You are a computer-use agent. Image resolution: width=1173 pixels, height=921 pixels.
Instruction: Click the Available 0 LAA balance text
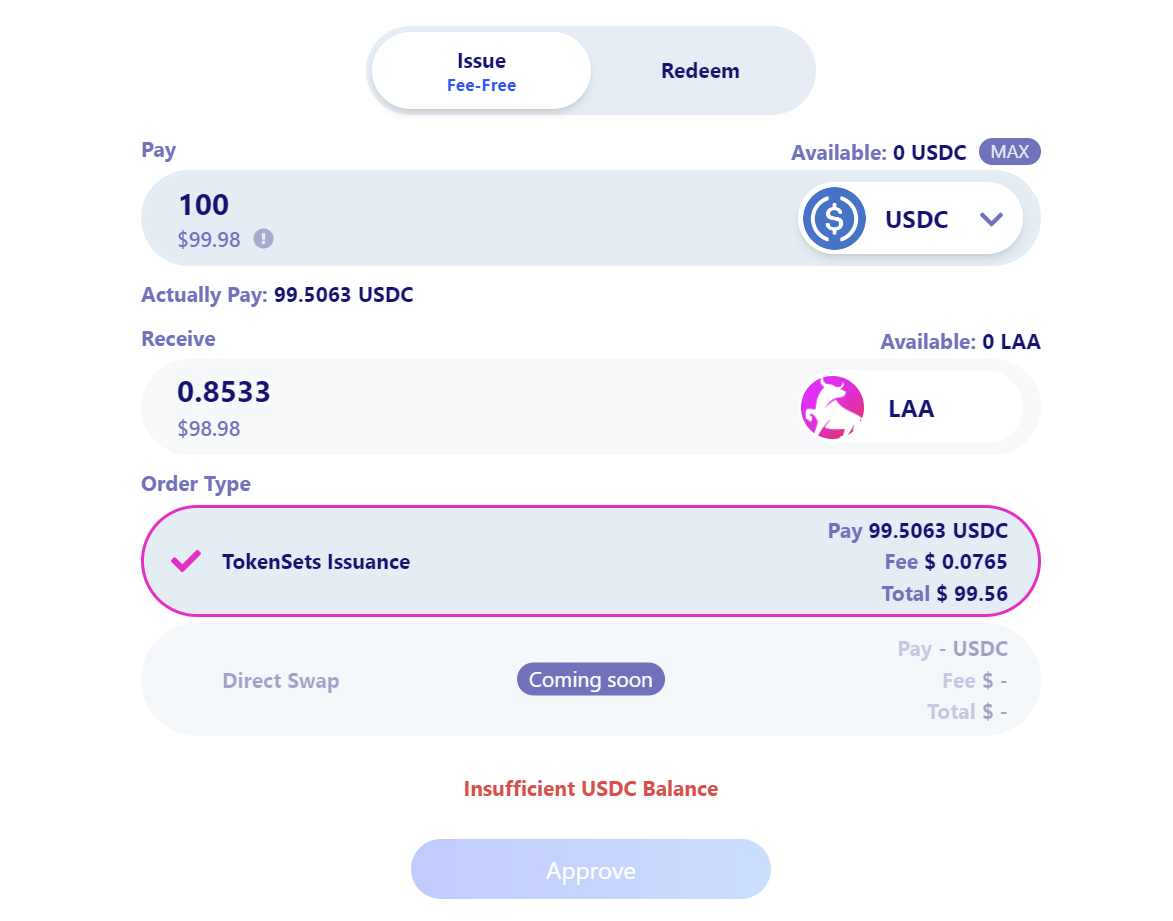(x=961, y=342)
